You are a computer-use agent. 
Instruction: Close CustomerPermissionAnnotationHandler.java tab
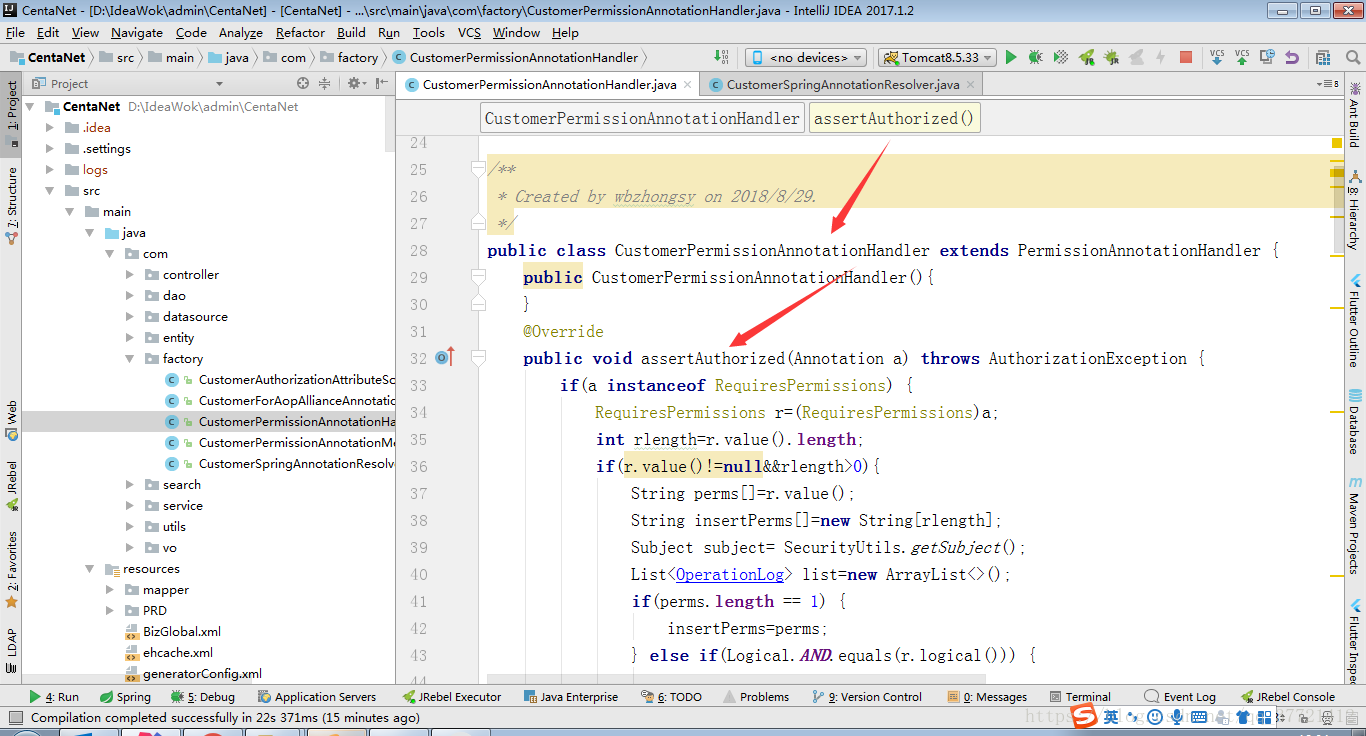pyautogui.click(x=689, y=85)
